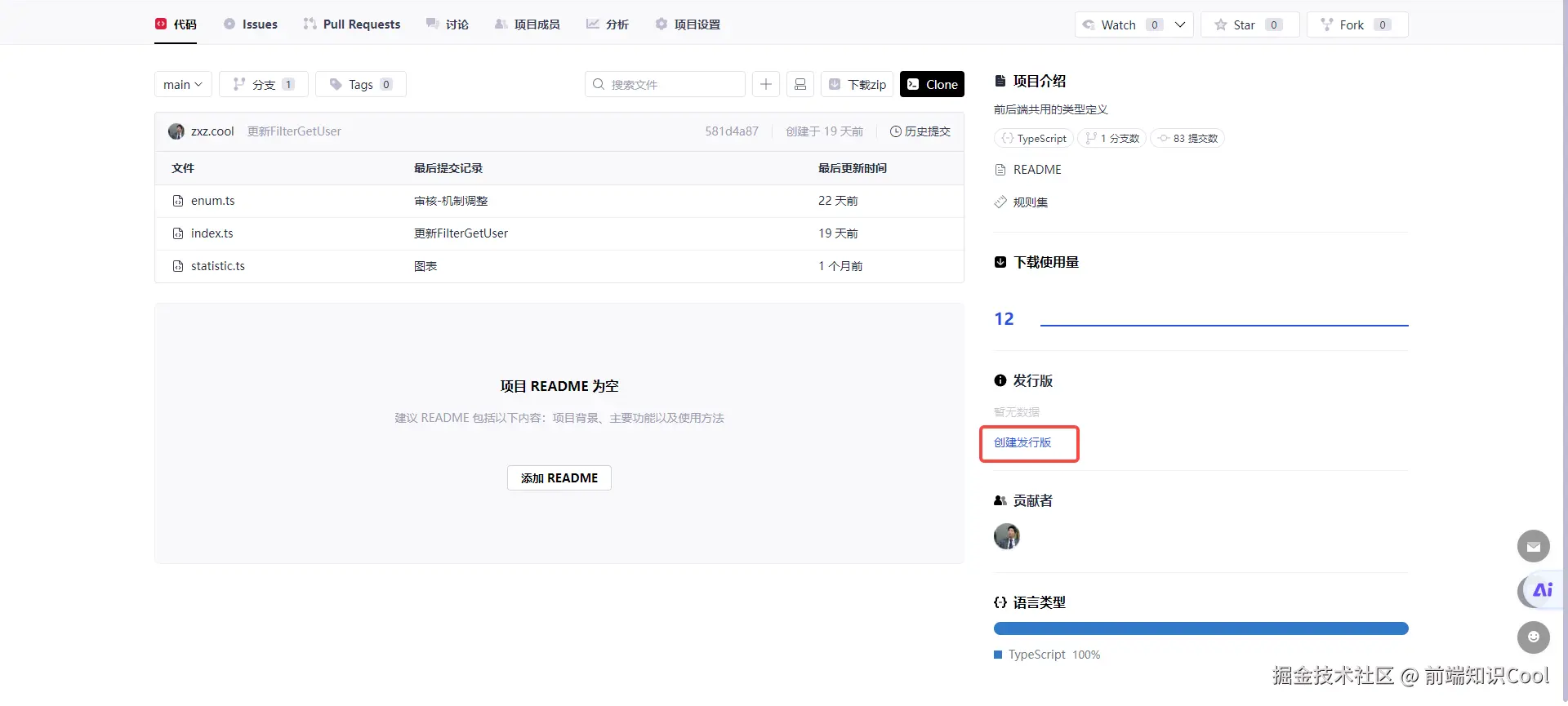Fork this repository
Screen dimensions: 1568x706
coord(1357,24)
